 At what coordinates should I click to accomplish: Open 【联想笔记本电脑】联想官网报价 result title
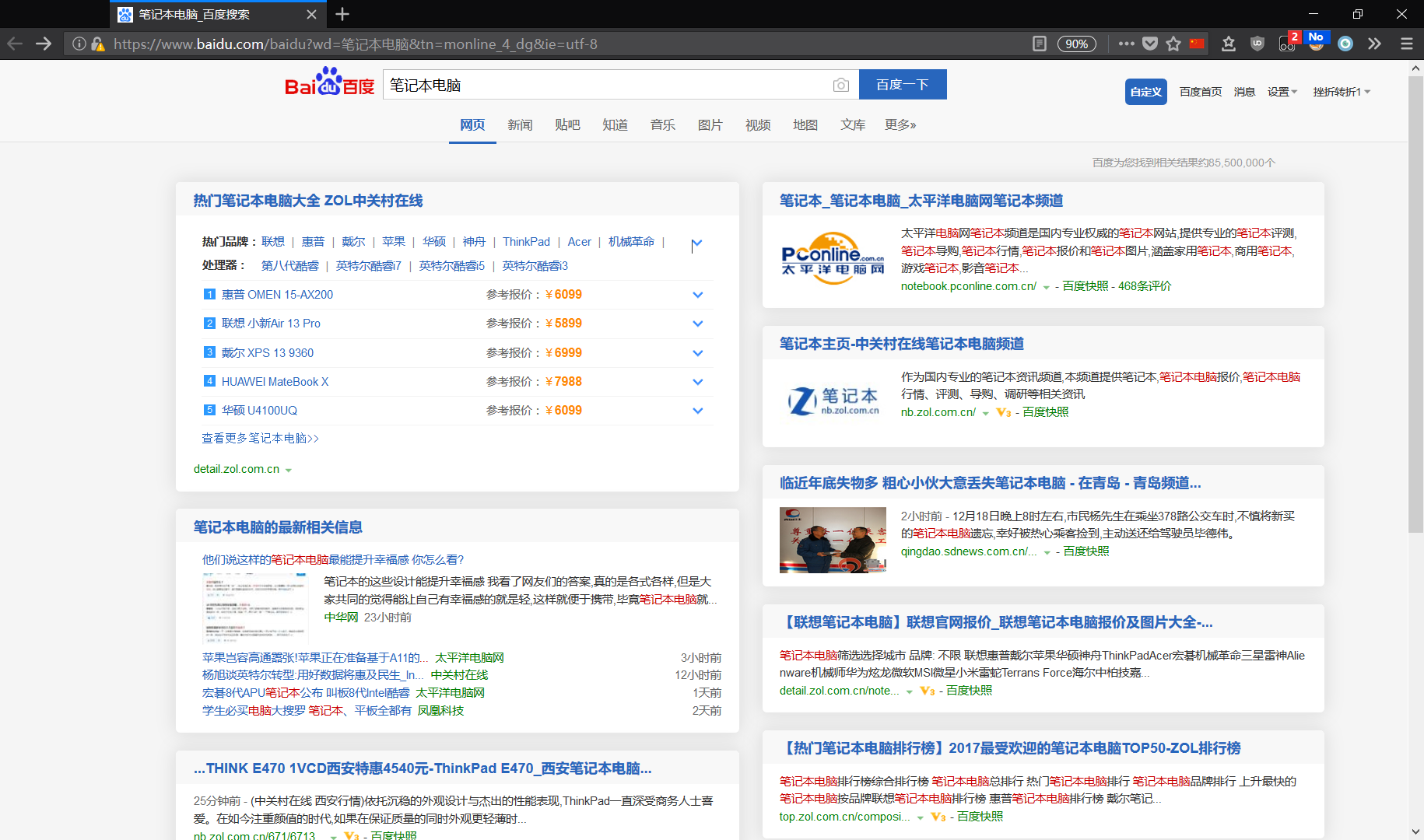996,622
